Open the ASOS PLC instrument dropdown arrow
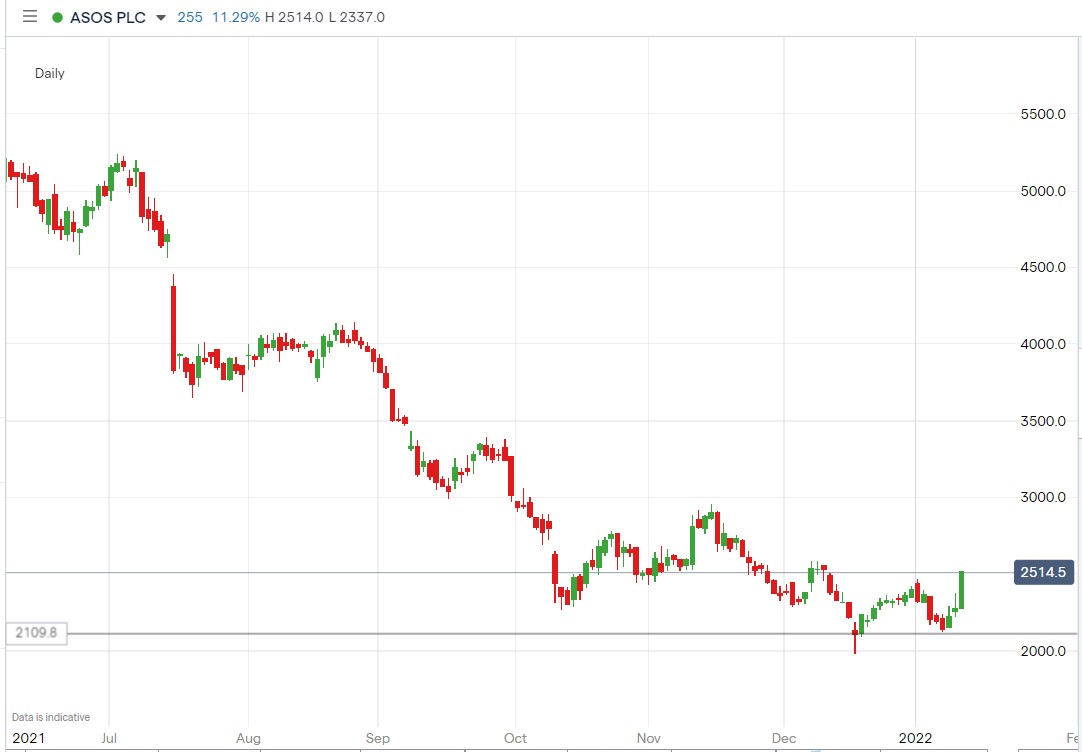 coord(158,17)
